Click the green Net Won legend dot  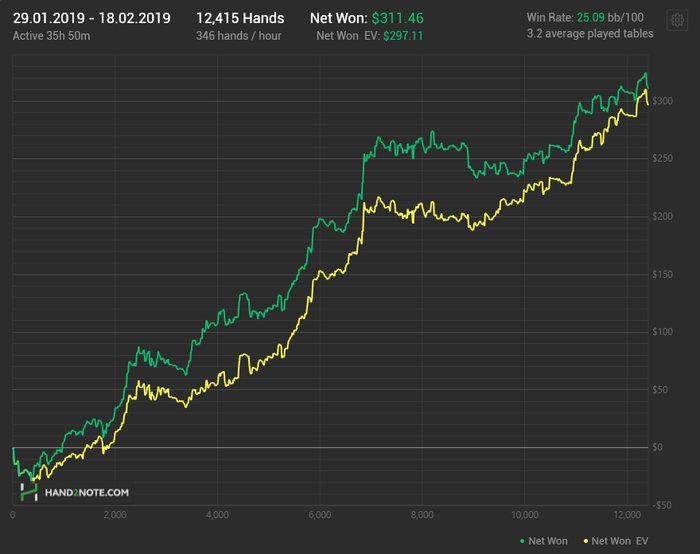pos(522,541)
